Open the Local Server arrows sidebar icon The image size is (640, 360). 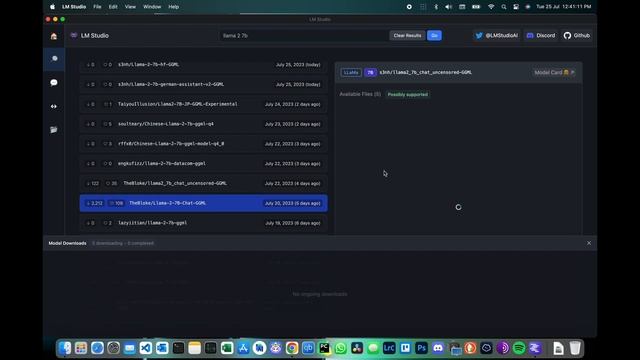pos(53,106)
